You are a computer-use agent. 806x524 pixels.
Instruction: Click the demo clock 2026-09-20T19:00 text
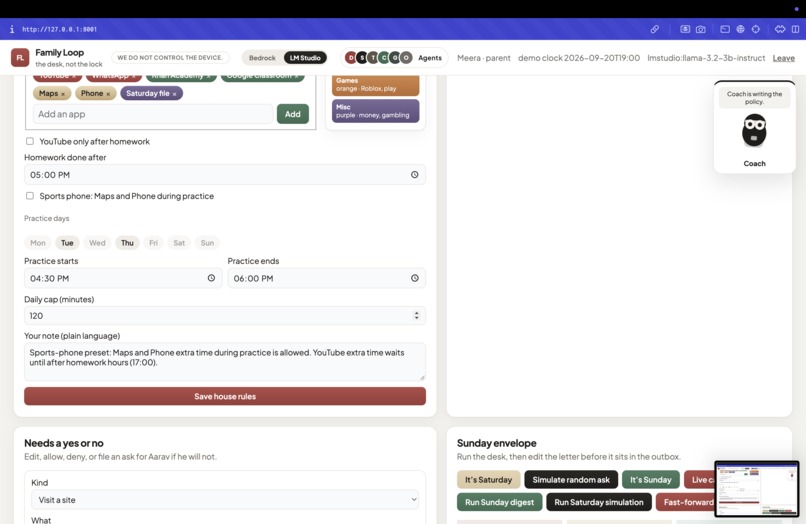[x=579, y=58]
